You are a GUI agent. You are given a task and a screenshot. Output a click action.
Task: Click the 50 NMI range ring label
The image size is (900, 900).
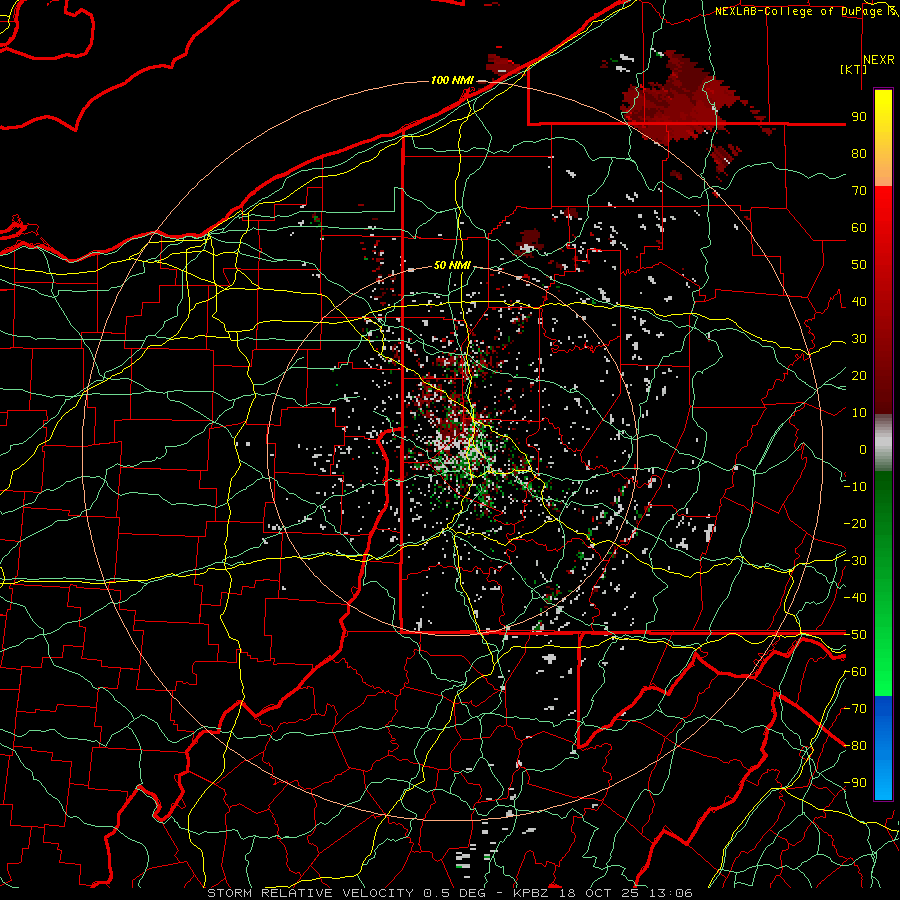click(452, 265)
